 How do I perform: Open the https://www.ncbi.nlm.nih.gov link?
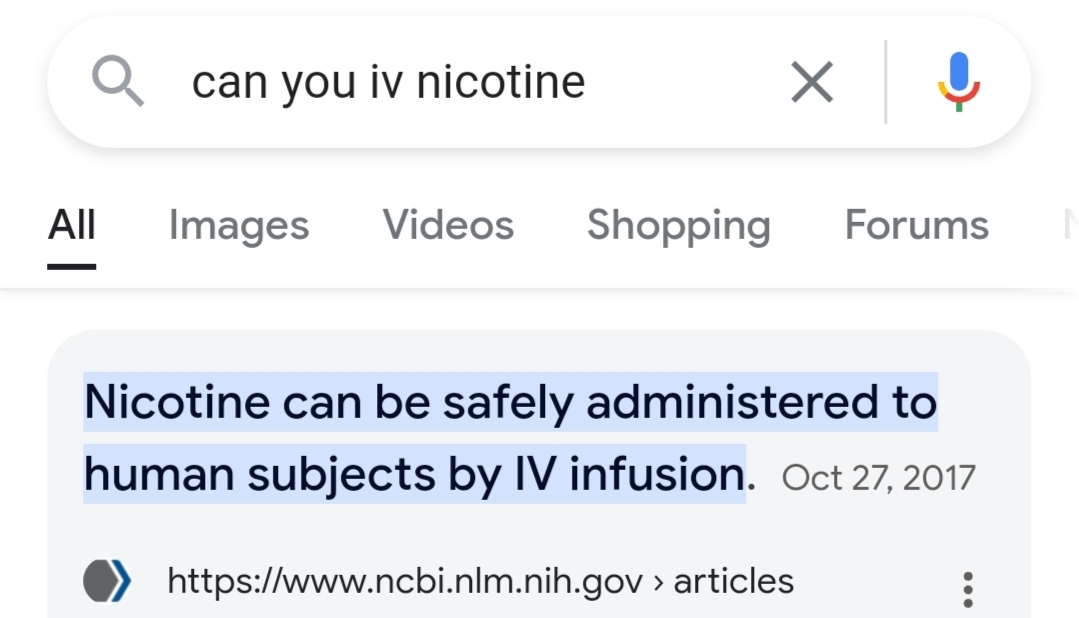(405, 582)
